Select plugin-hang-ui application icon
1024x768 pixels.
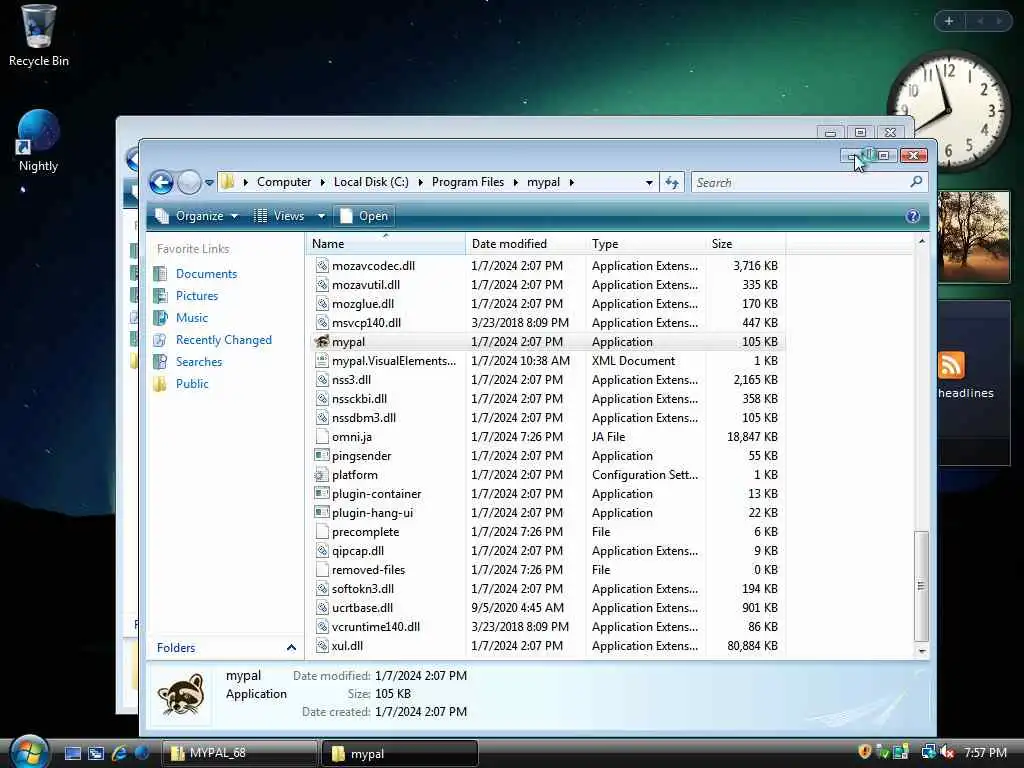[x=322, y=512]
